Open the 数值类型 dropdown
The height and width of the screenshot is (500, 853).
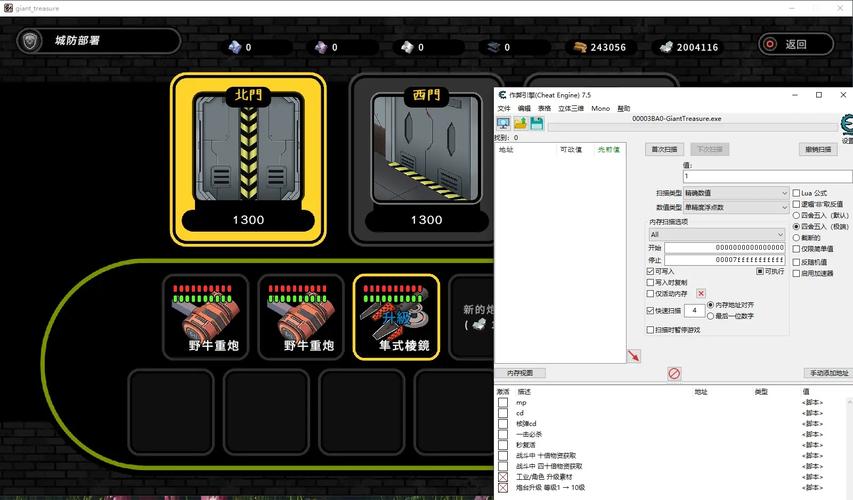[736, 207]
